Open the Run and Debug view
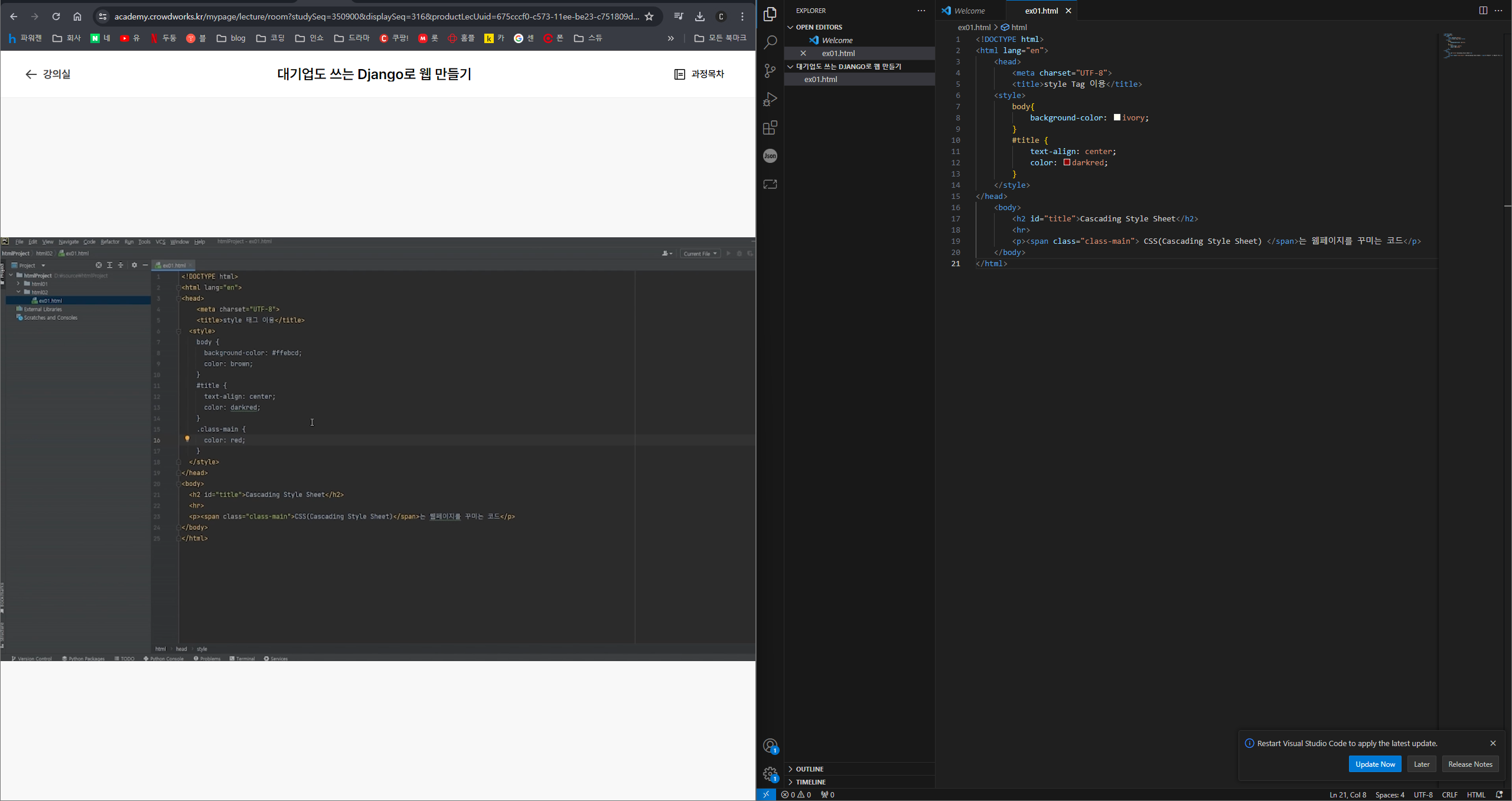 point(770,99)
